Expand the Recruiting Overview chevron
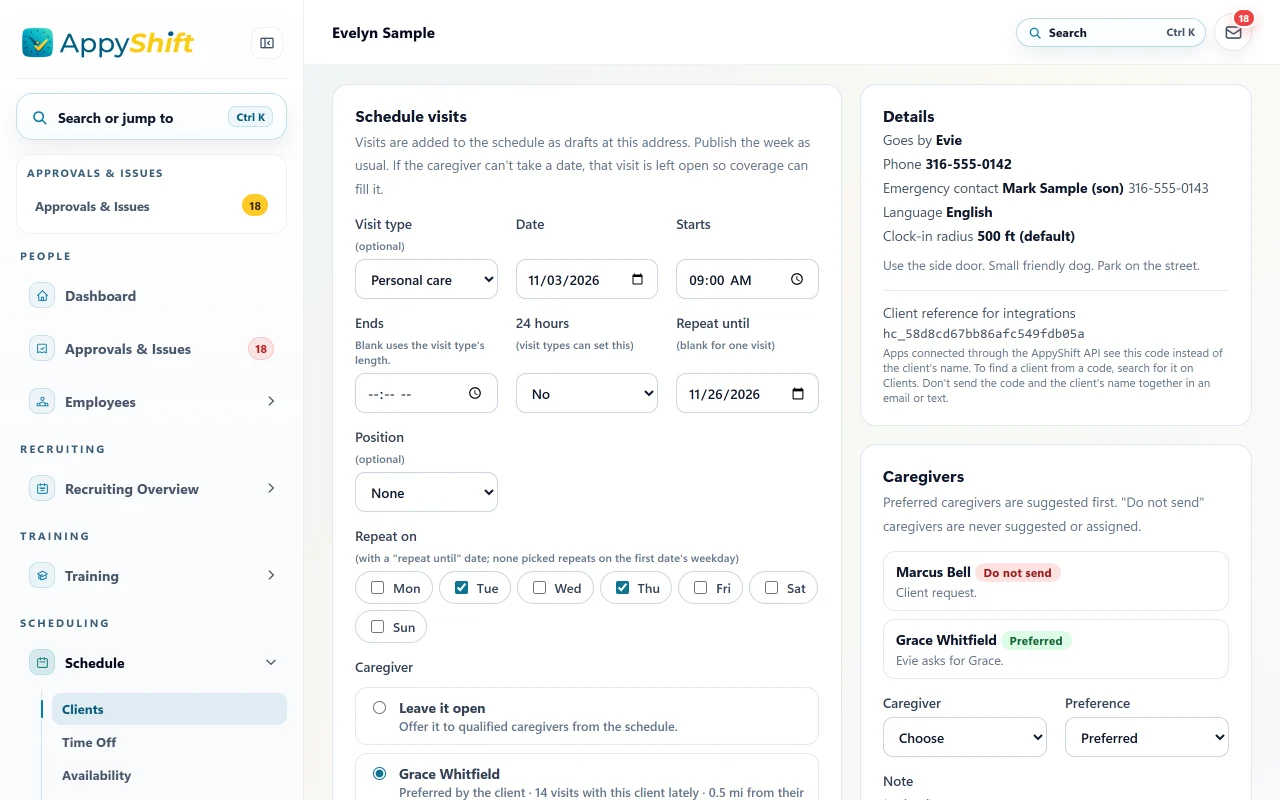 (271, 489)
